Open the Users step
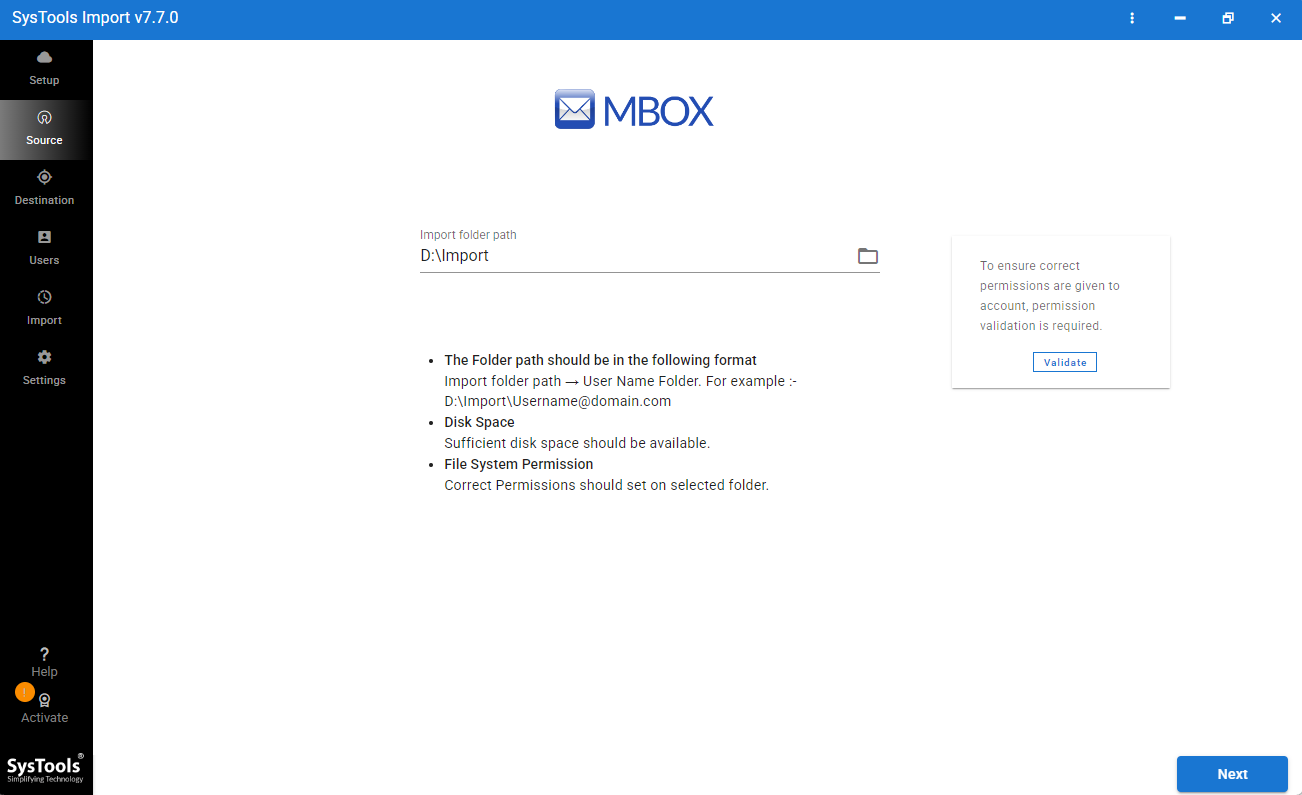 44,248
